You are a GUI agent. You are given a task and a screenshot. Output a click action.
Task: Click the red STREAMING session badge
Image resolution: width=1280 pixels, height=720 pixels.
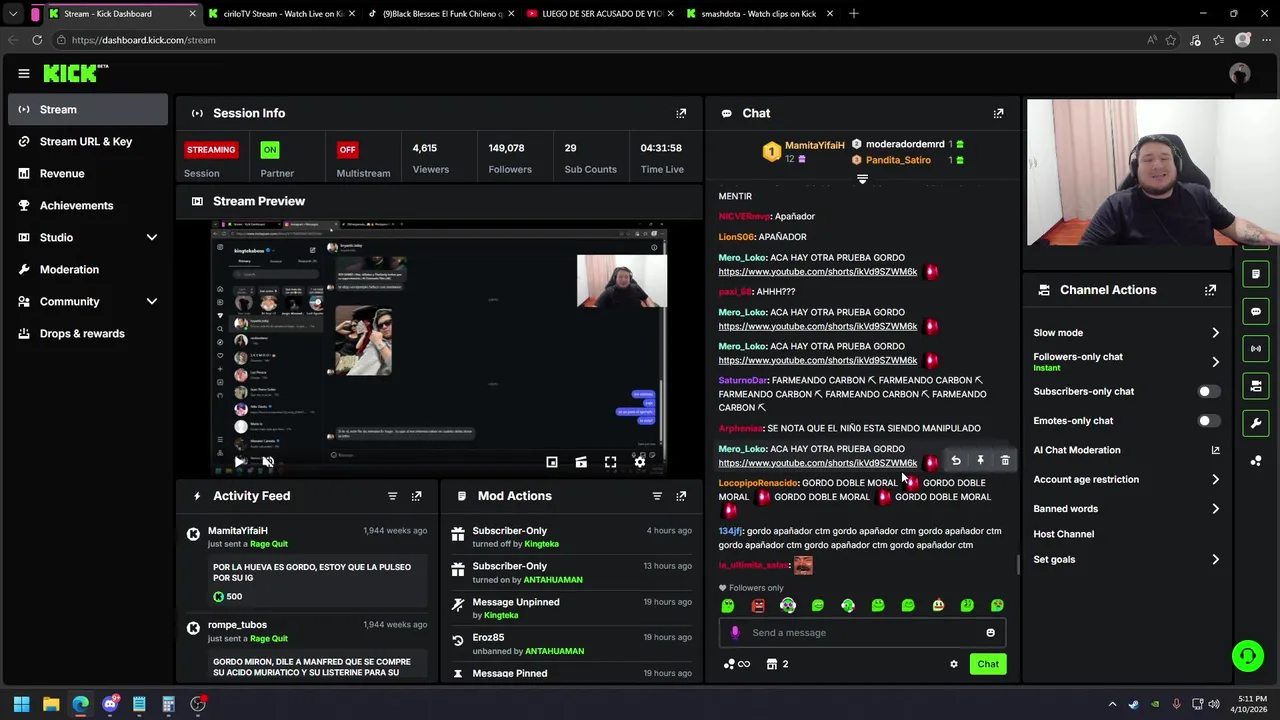(x=211, y=150)
